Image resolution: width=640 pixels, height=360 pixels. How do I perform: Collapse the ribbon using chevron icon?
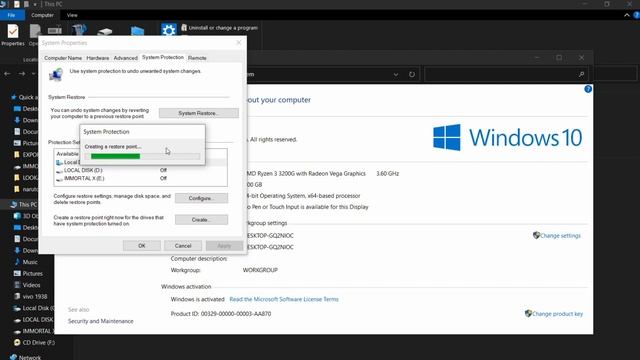tap(627, 15)
